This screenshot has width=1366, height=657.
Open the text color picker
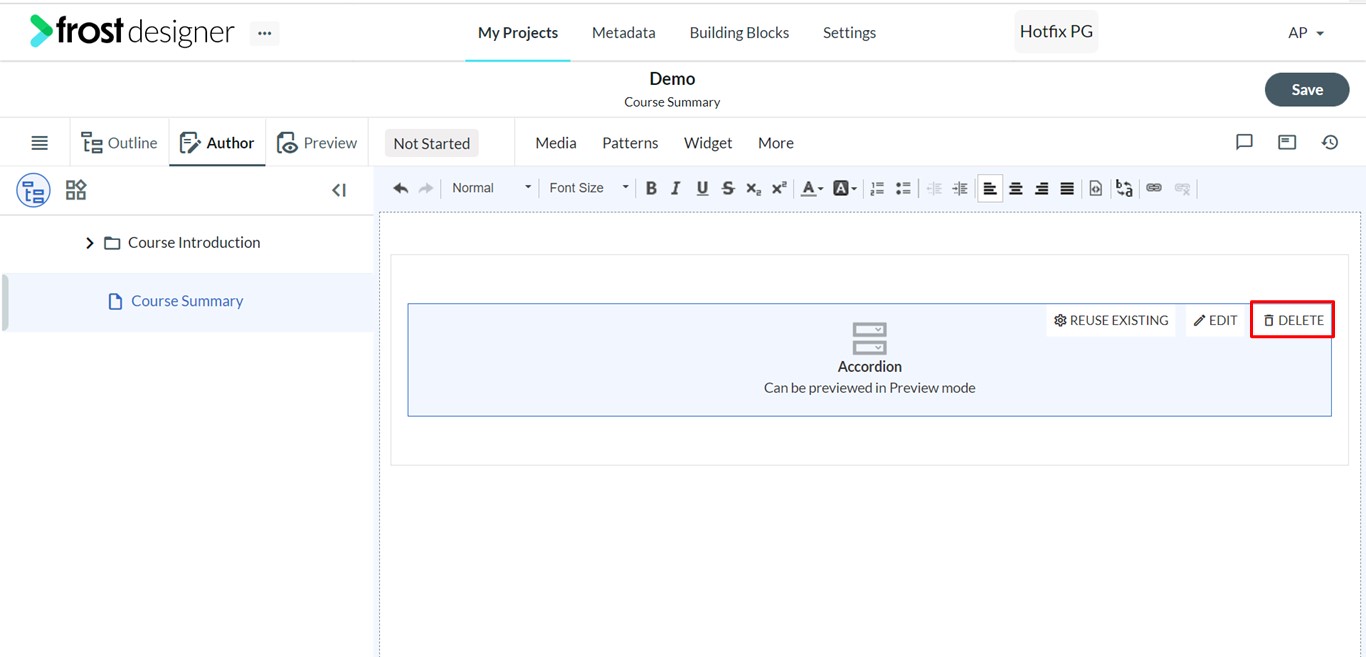(812, 188)
